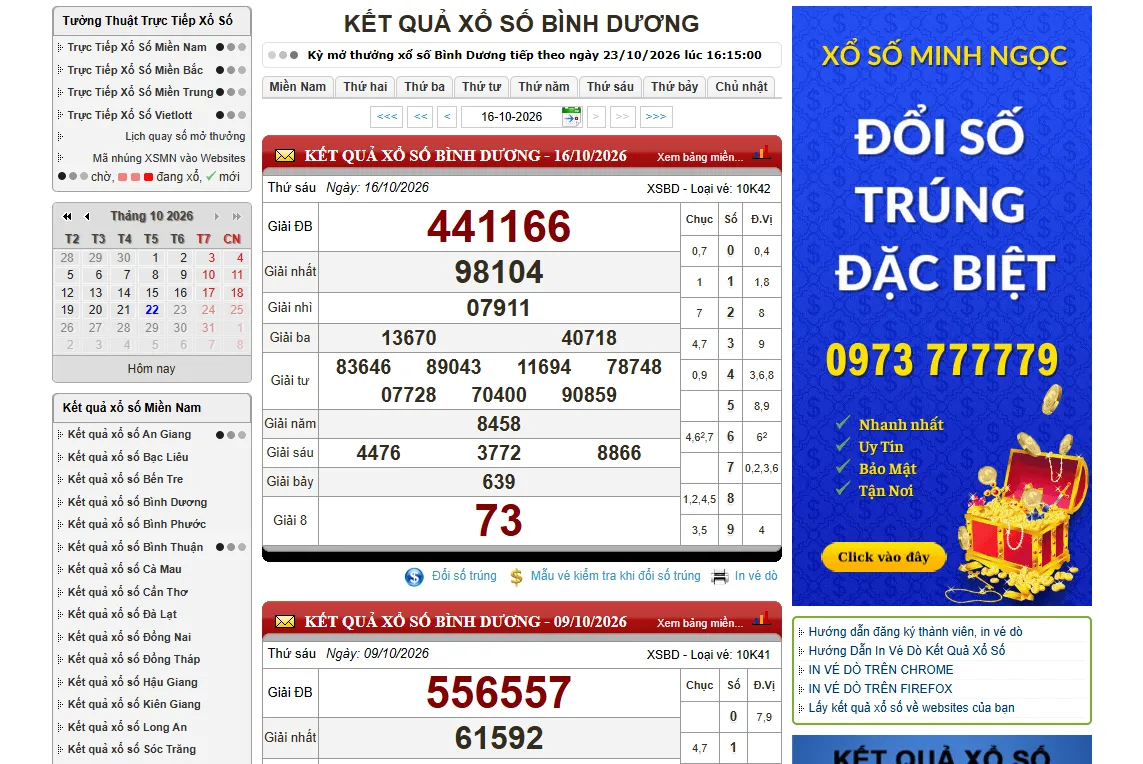Open Lịch quay số mở thưởng link
1143x764 pixels.
coord(185,136)
